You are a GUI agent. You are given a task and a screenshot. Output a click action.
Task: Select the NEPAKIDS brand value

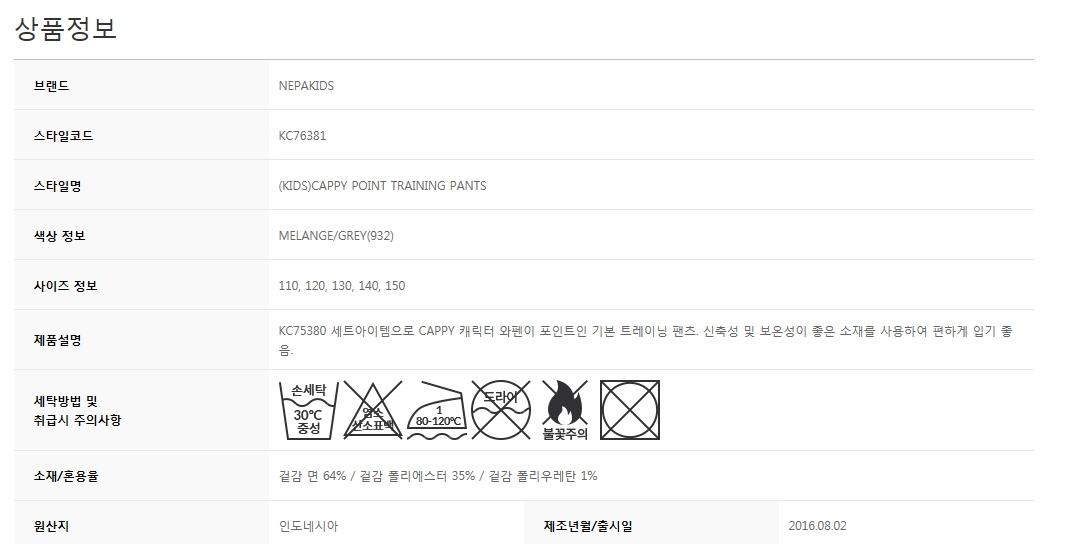click(306, 86)
